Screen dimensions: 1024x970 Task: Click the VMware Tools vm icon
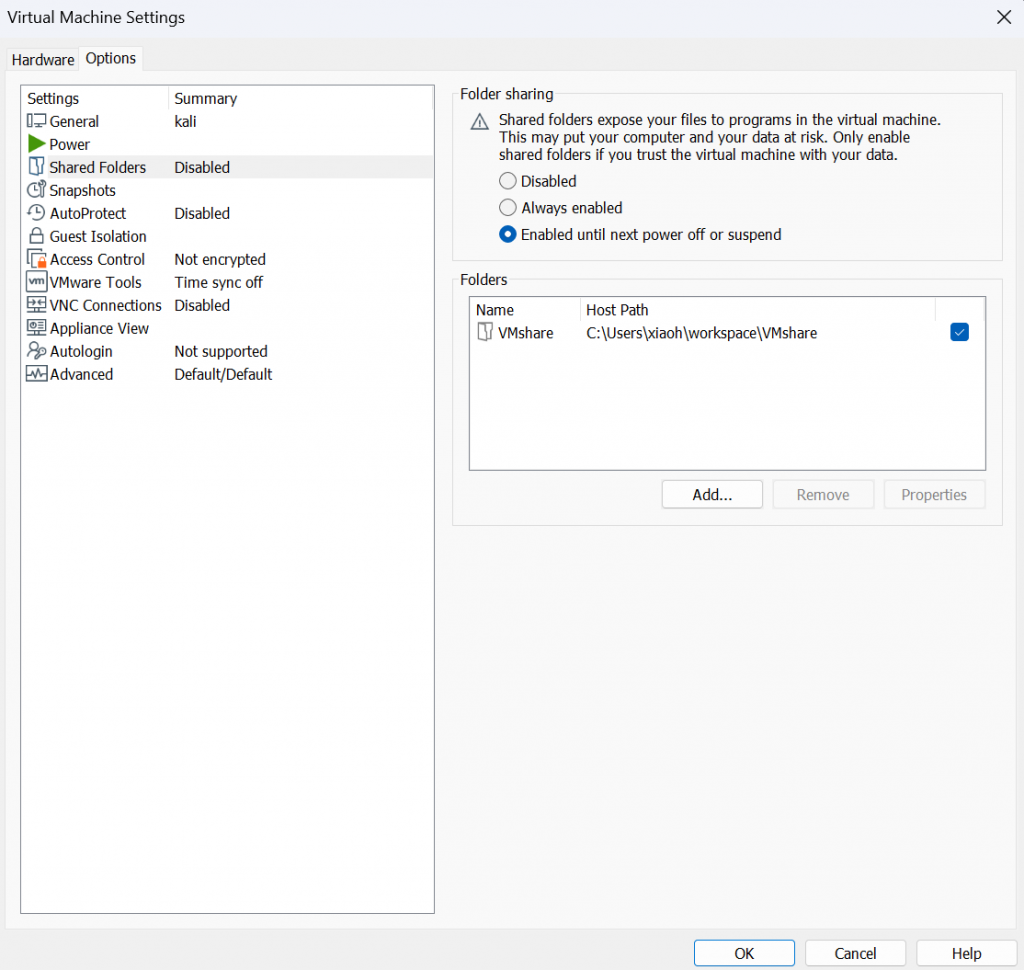37,282
